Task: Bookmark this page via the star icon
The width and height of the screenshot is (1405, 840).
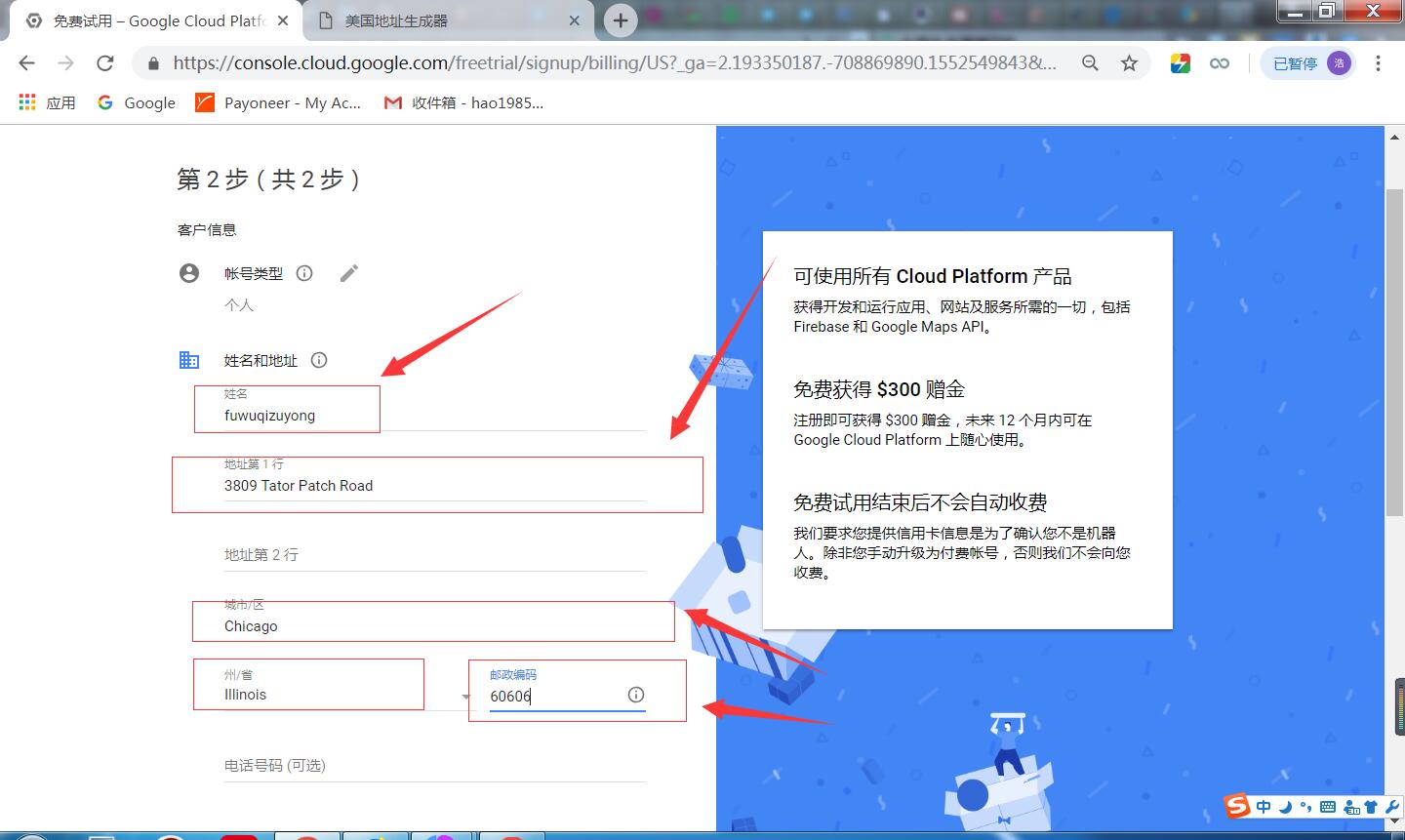Action: click(1129, 62)
